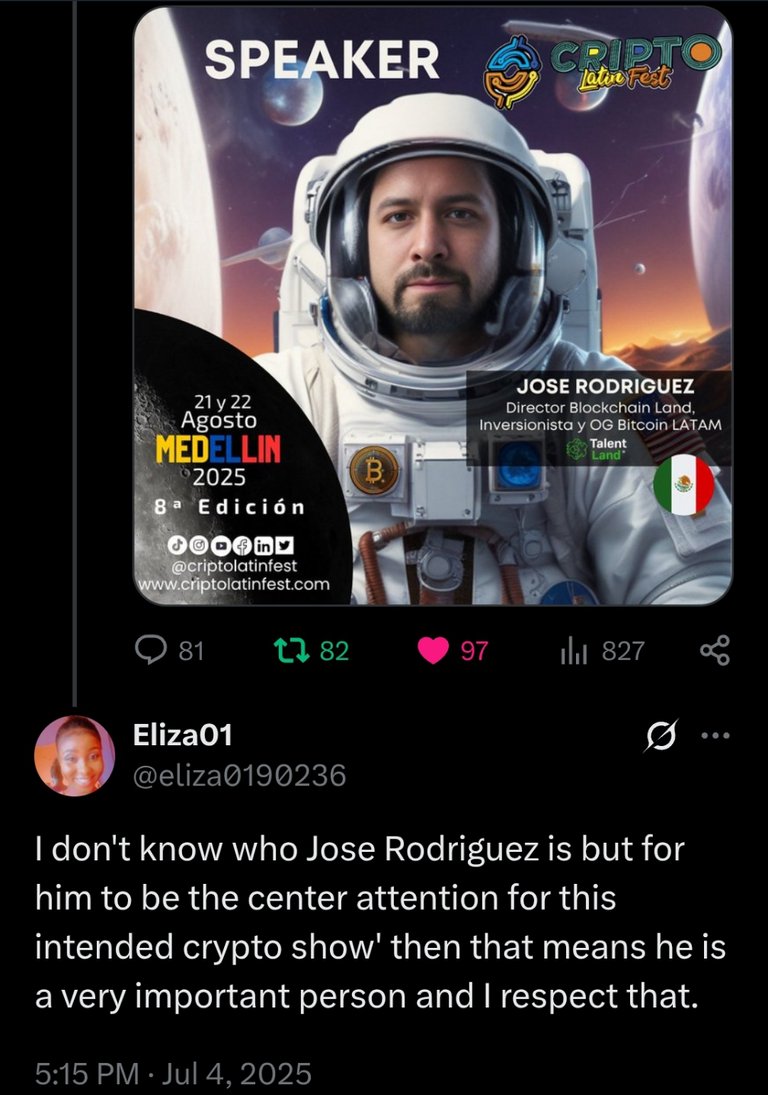Tap the Mexico flag badge

click(x=684, y=484)
